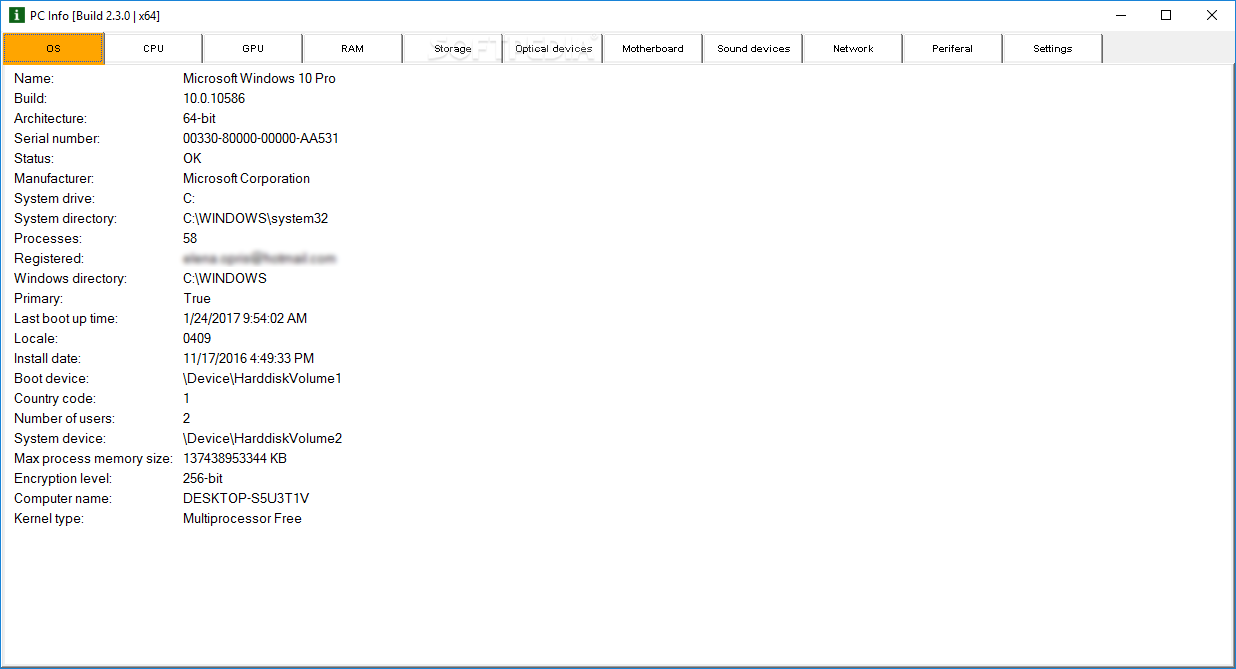
Task: Click the Name: label
Action: coord(34,78)
